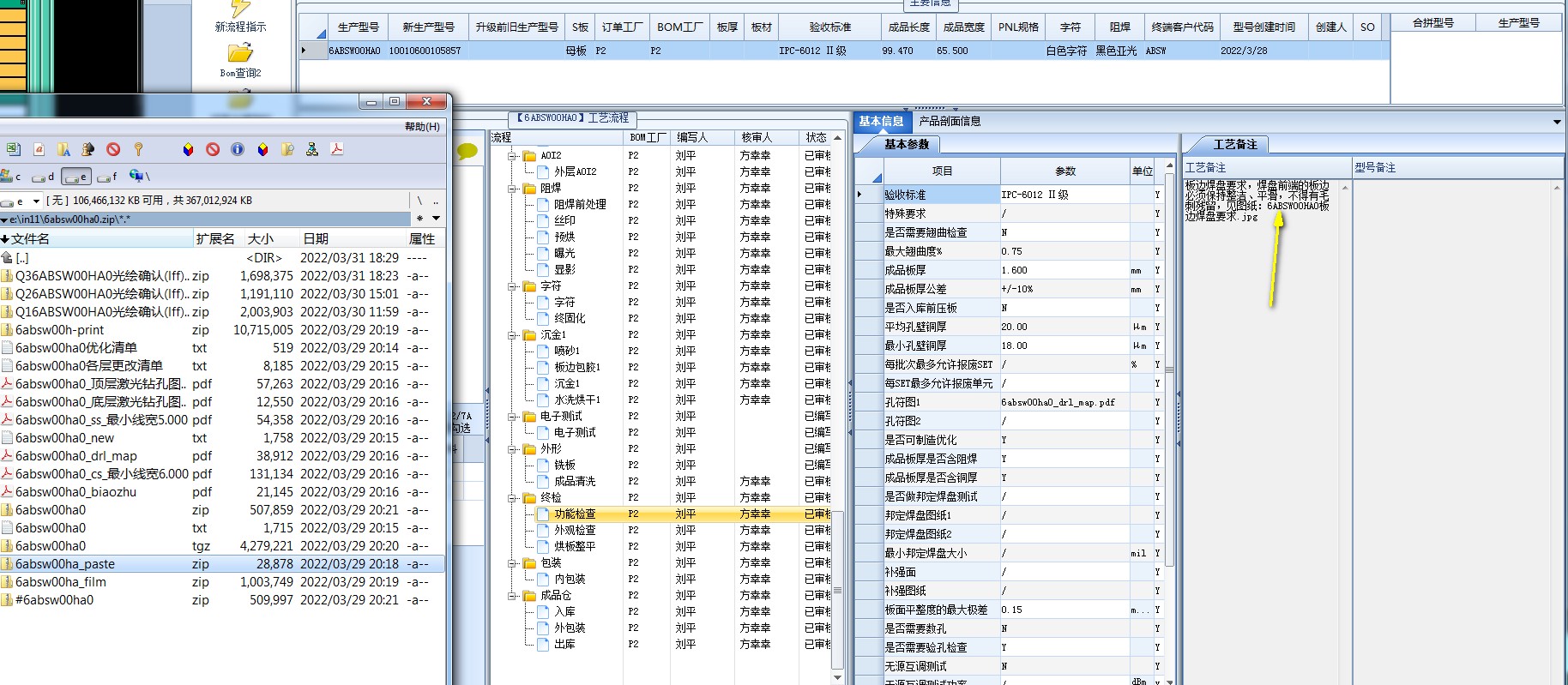The image size is (1568, 685).
Task: Click the colored cube icon left of the red circle
Action: (188, 149)
